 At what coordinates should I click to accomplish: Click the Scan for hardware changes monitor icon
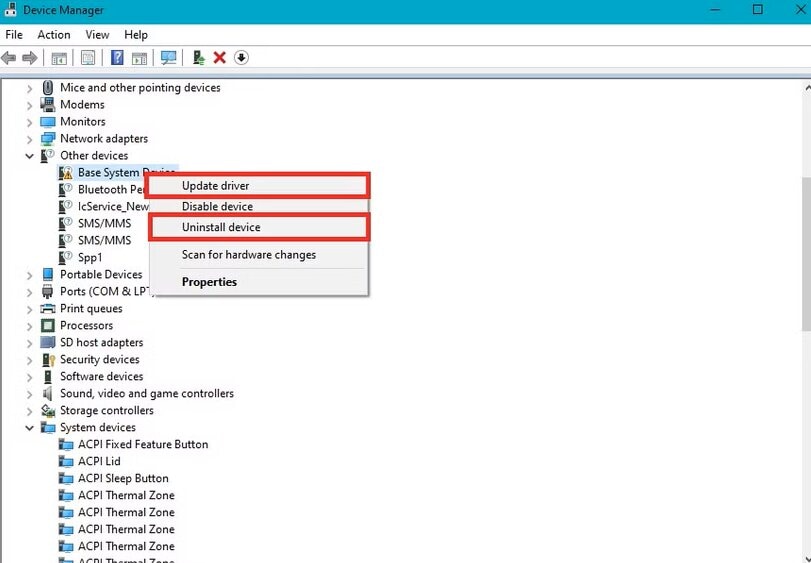tap(168, 57)
